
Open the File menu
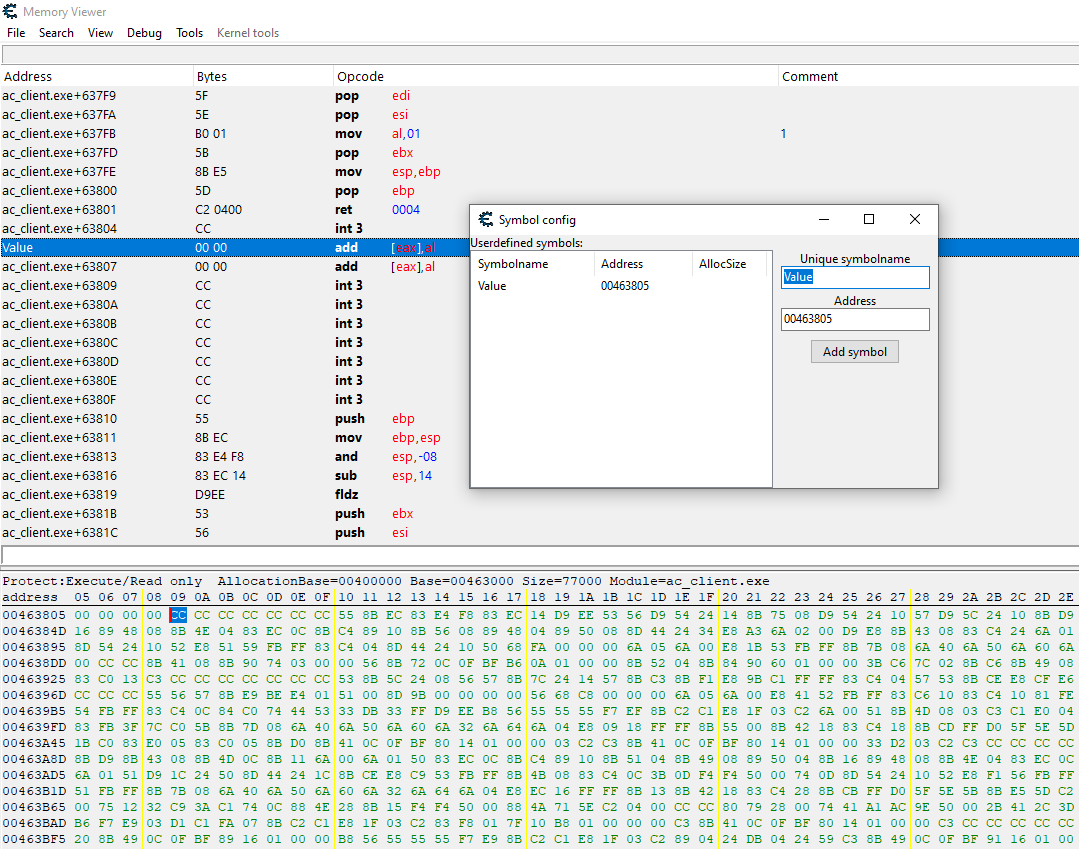16,33
